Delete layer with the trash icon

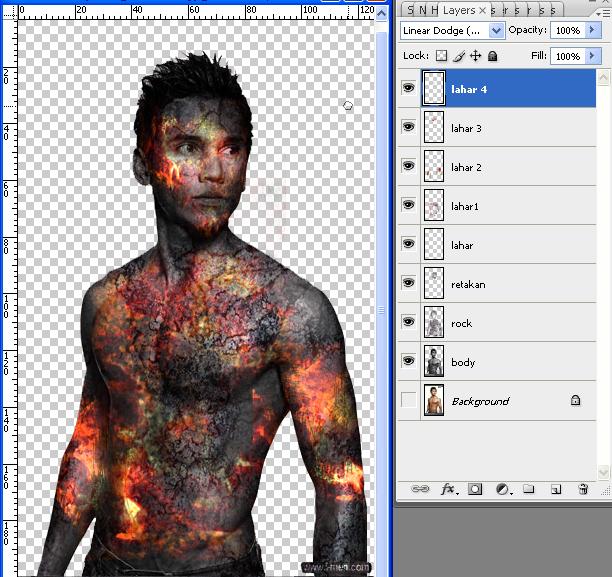click(583, 489)
